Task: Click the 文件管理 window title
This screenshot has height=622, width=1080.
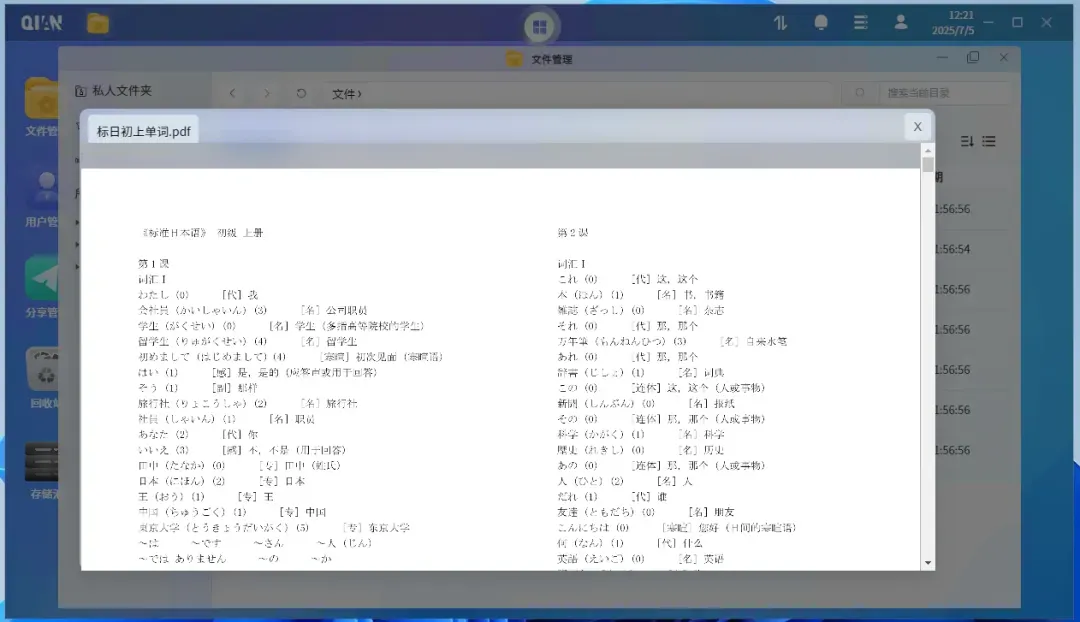Action: pos(552,60)
